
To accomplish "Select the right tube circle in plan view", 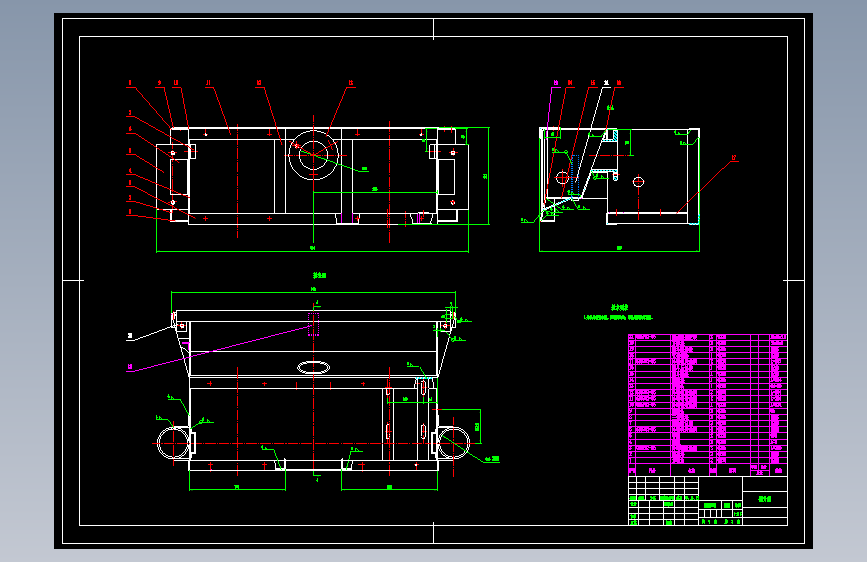I will click(x=453, y=443).
